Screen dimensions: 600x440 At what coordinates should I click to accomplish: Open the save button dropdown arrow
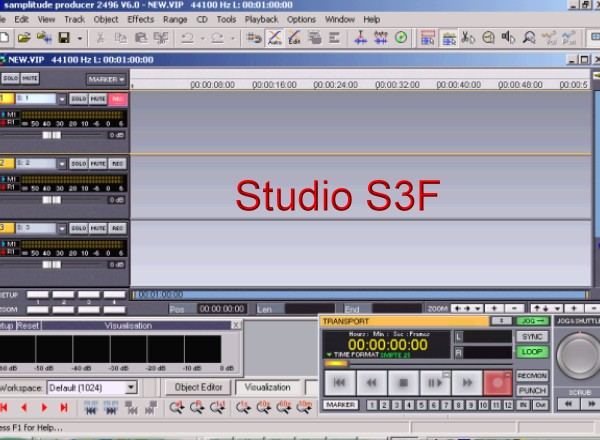pos(80,38)
